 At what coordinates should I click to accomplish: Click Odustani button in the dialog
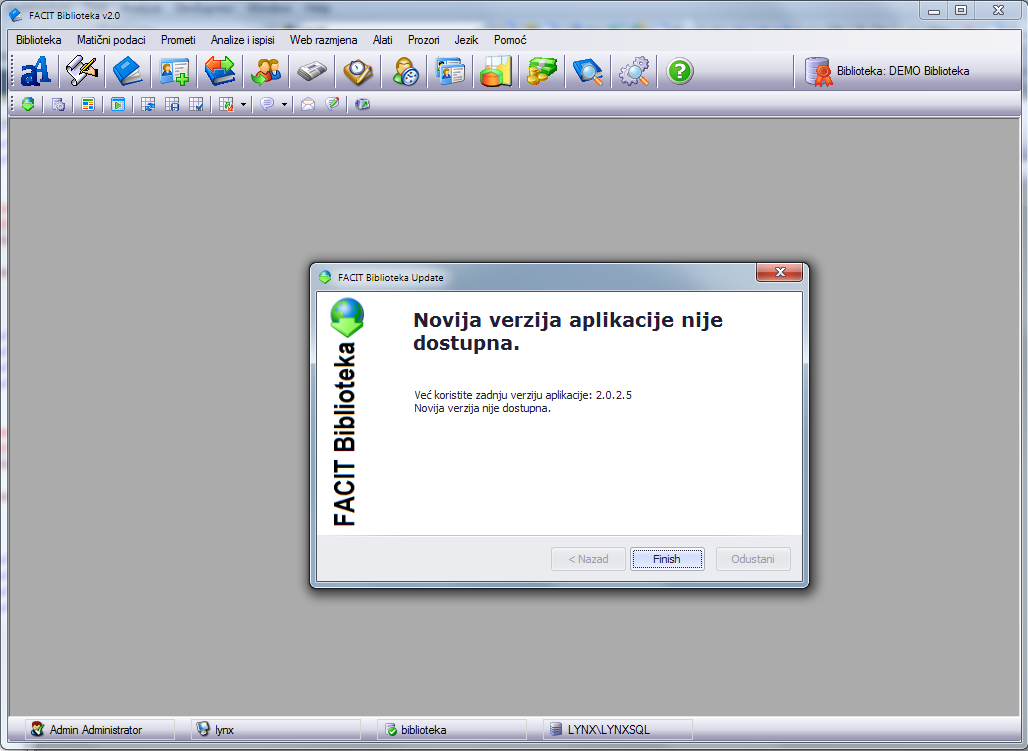click(x=752, y=559)
